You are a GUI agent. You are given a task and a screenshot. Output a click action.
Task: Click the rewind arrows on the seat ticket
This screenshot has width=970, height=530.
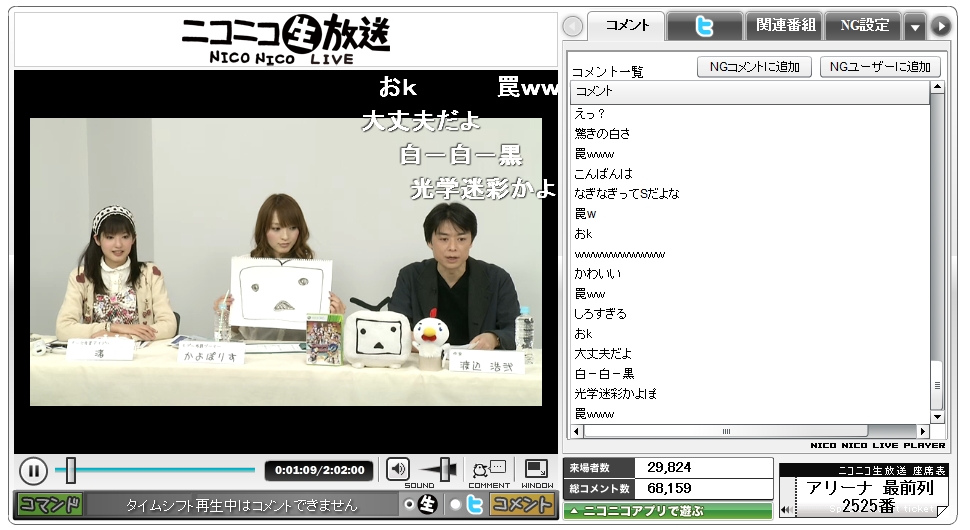[x=785, y=510]
